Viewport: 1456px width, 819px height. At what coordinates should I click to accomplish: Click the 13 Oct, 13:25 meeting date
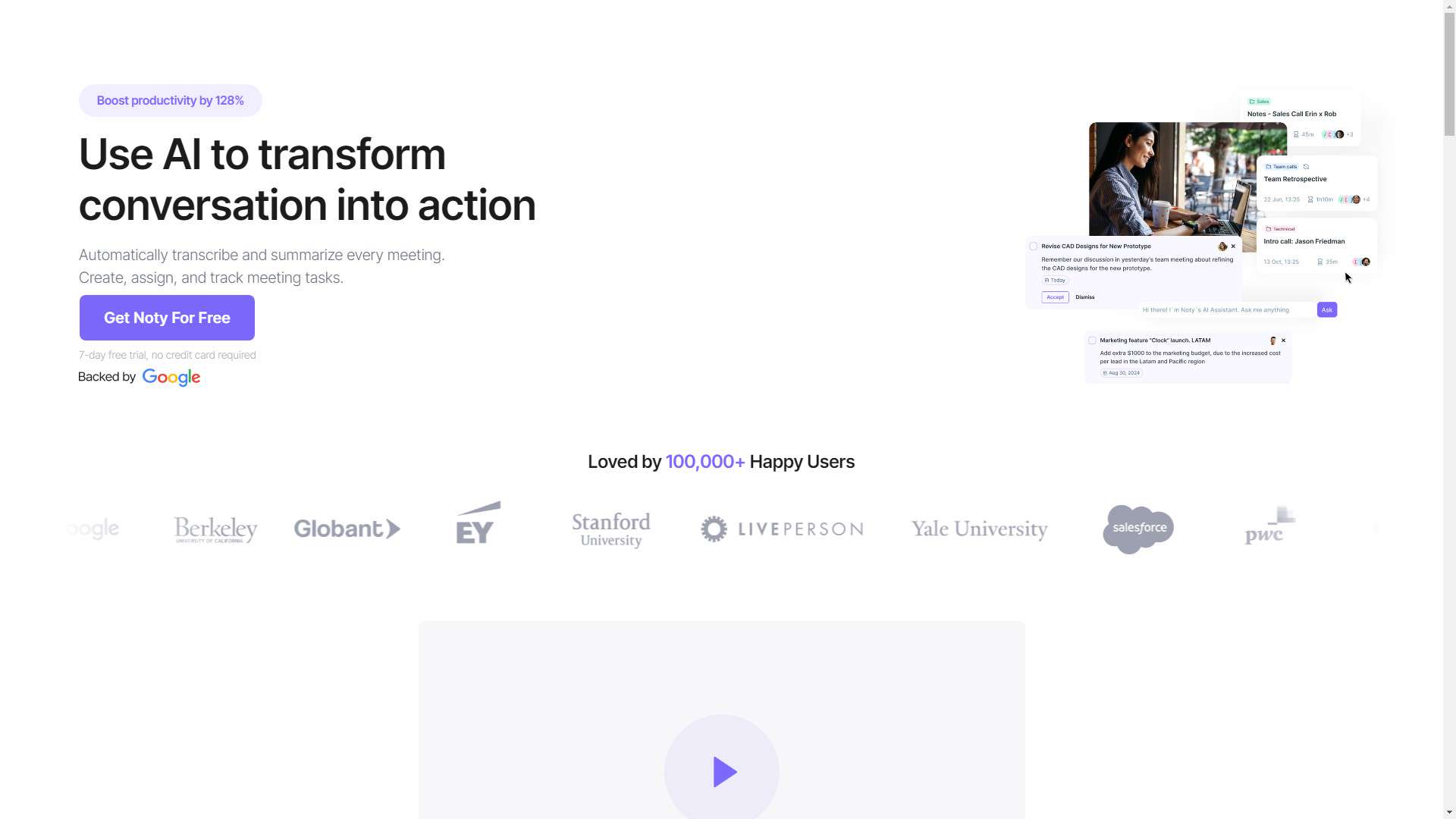coord(1282,262)
